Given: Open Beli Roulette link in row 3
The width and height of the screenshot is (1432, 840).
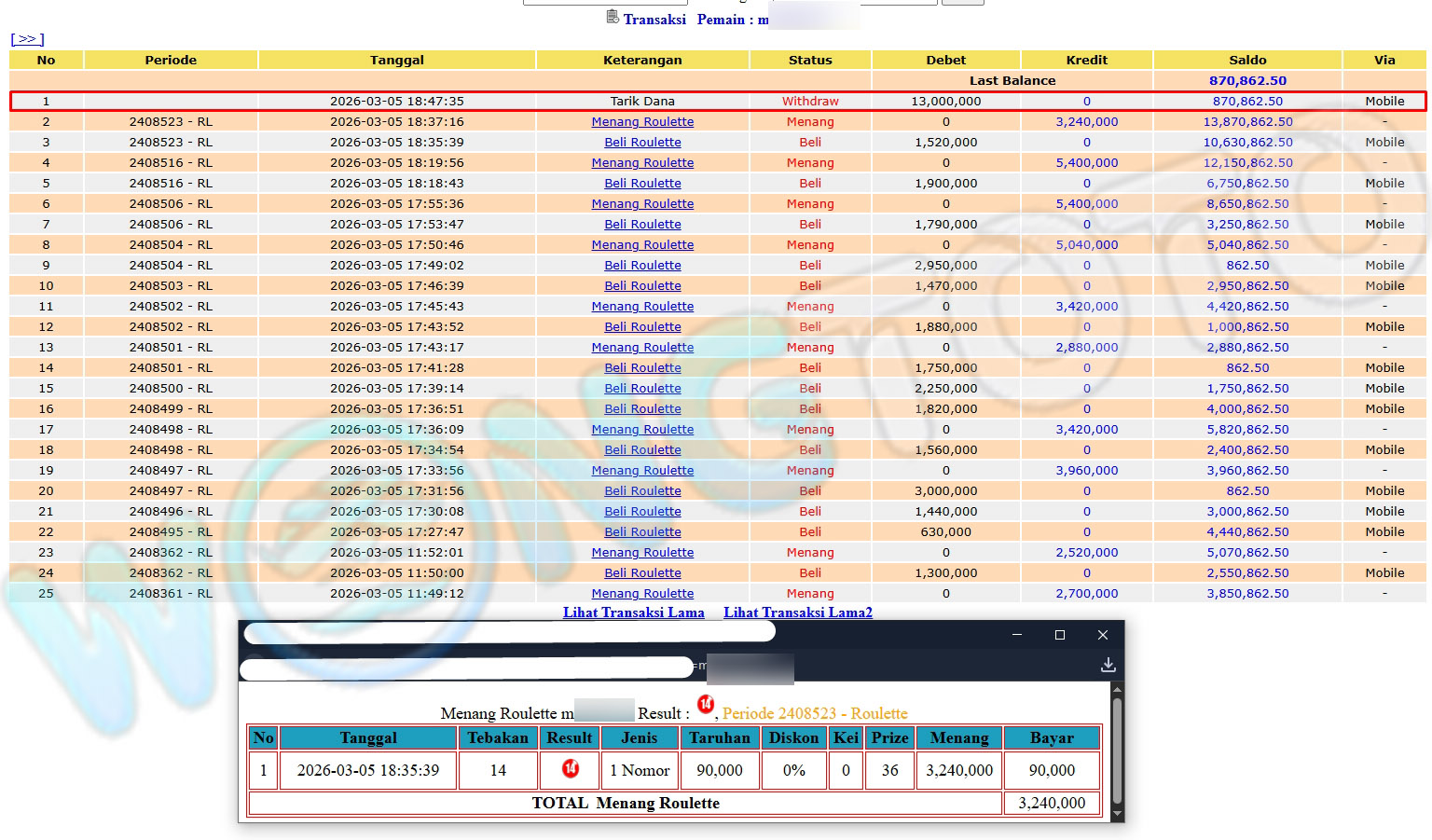Looking at the screenshot, I should (x=642, y=143).
